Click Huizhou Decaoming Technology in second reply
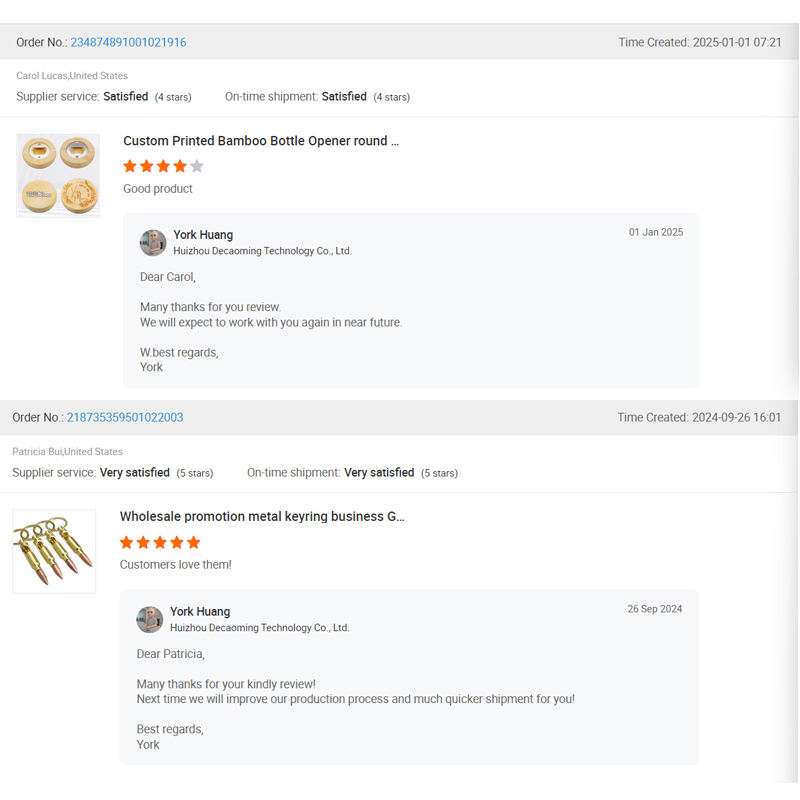This screenshot has width=800, height=800. click(x=259, y=628)
